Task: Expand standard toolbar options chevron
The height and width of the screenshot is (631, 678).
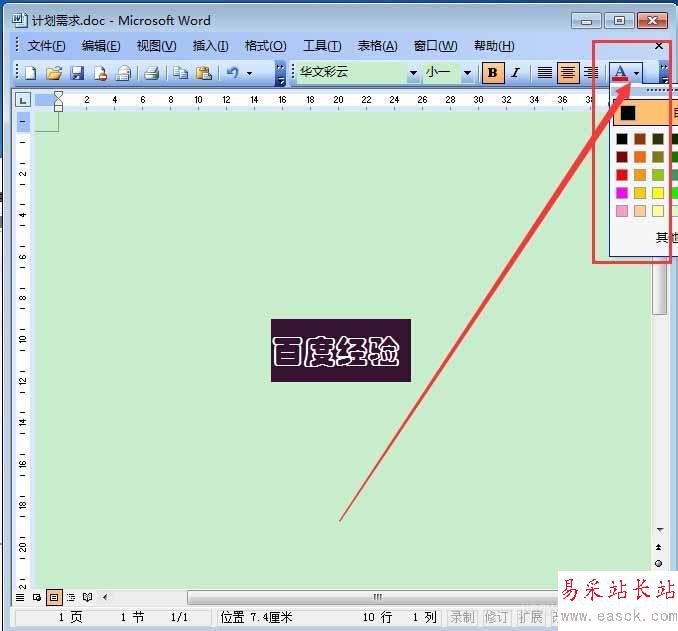Action: (x=281, y=73)
